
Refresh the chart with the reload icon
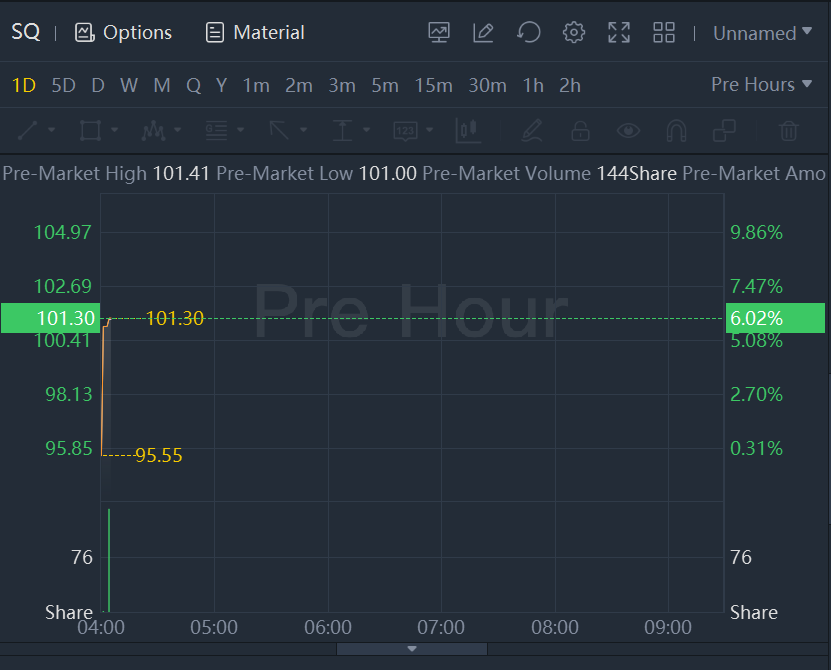click(529, 33)
